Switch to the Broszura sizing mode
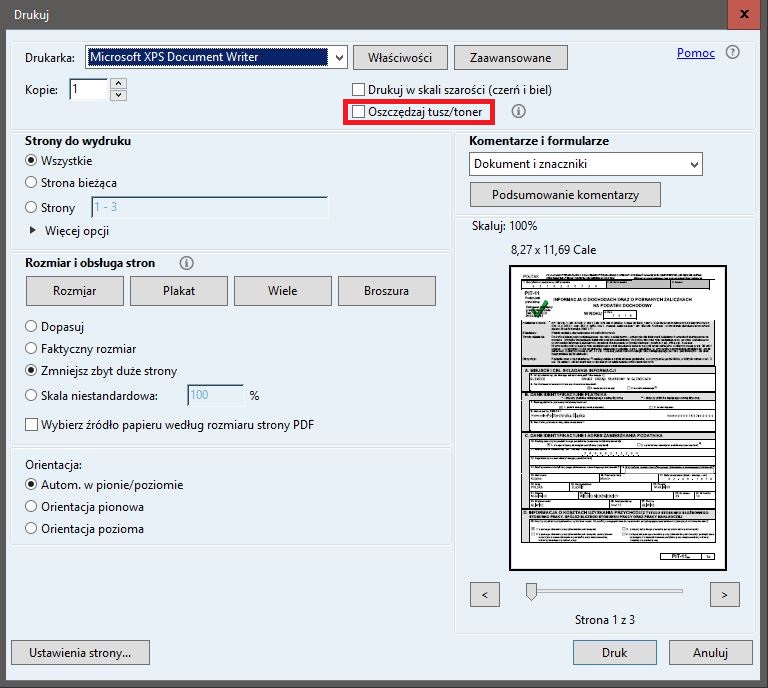This screenshot has height=688, width=768. click(x=386, y=291)
